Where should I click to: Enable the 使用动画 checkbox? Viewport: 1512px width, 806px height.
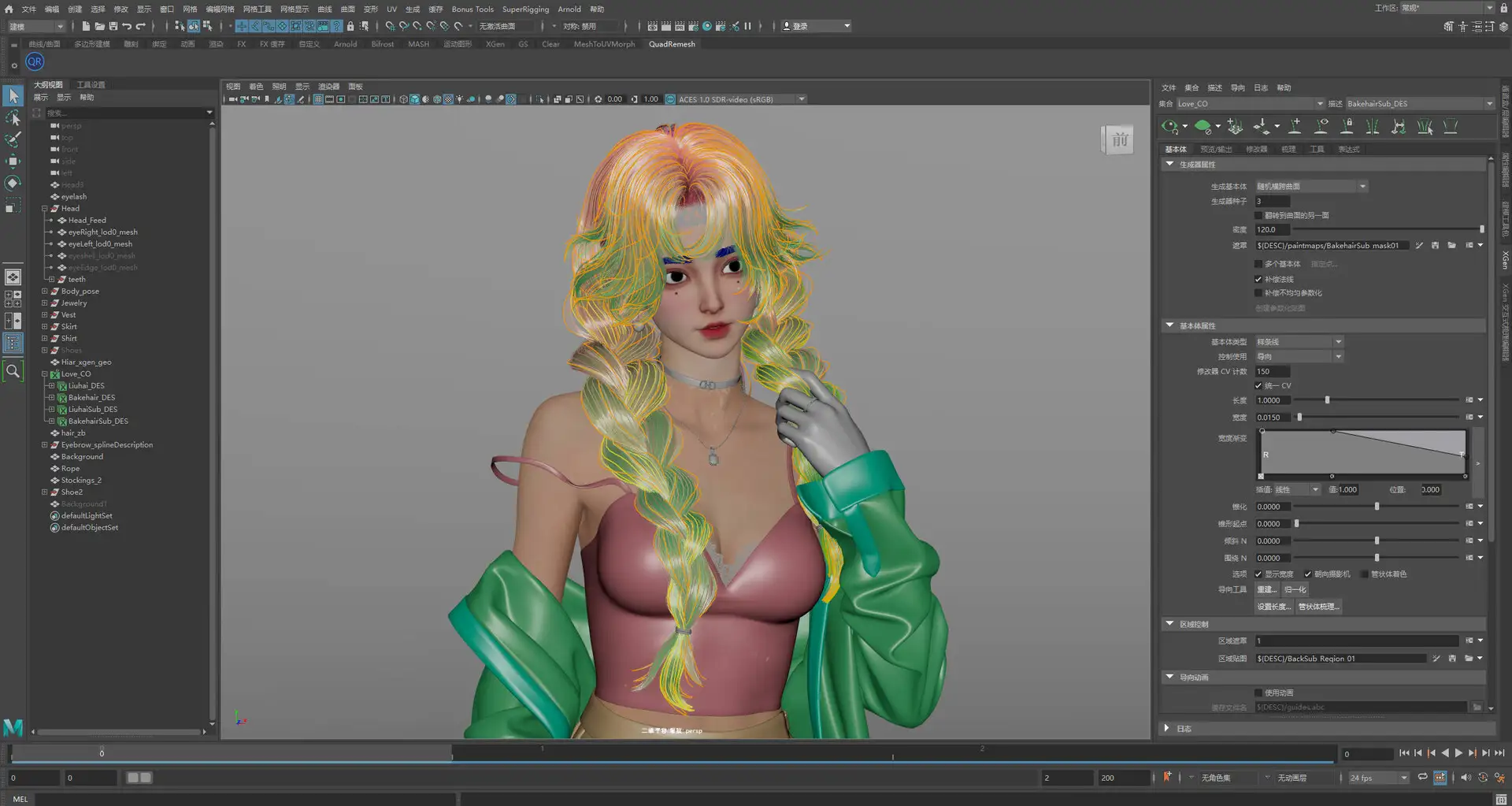coord(1258,693)
